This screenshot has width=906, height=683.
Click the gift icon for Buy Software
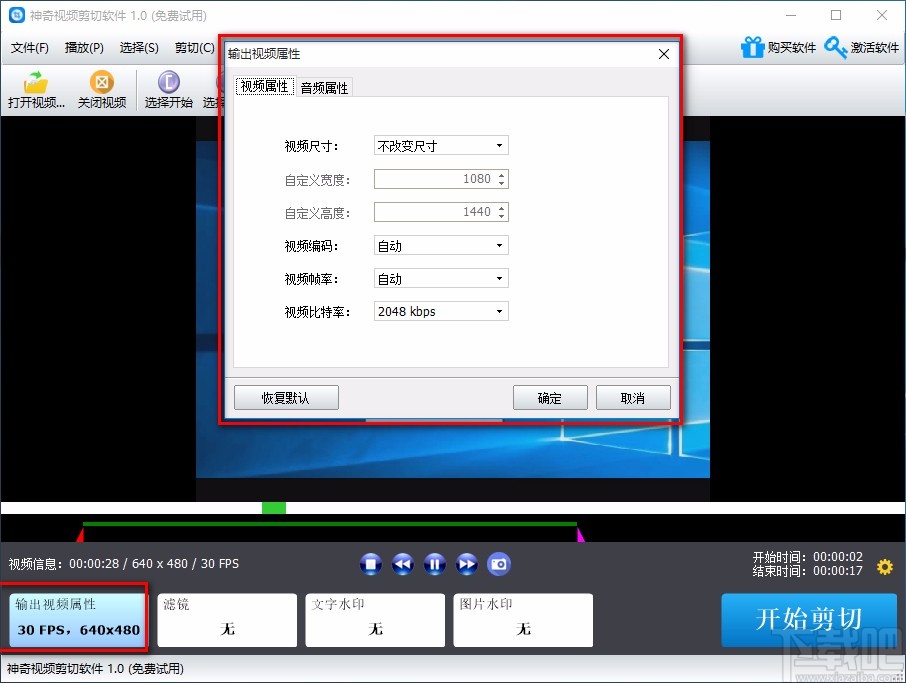(752, 47)
